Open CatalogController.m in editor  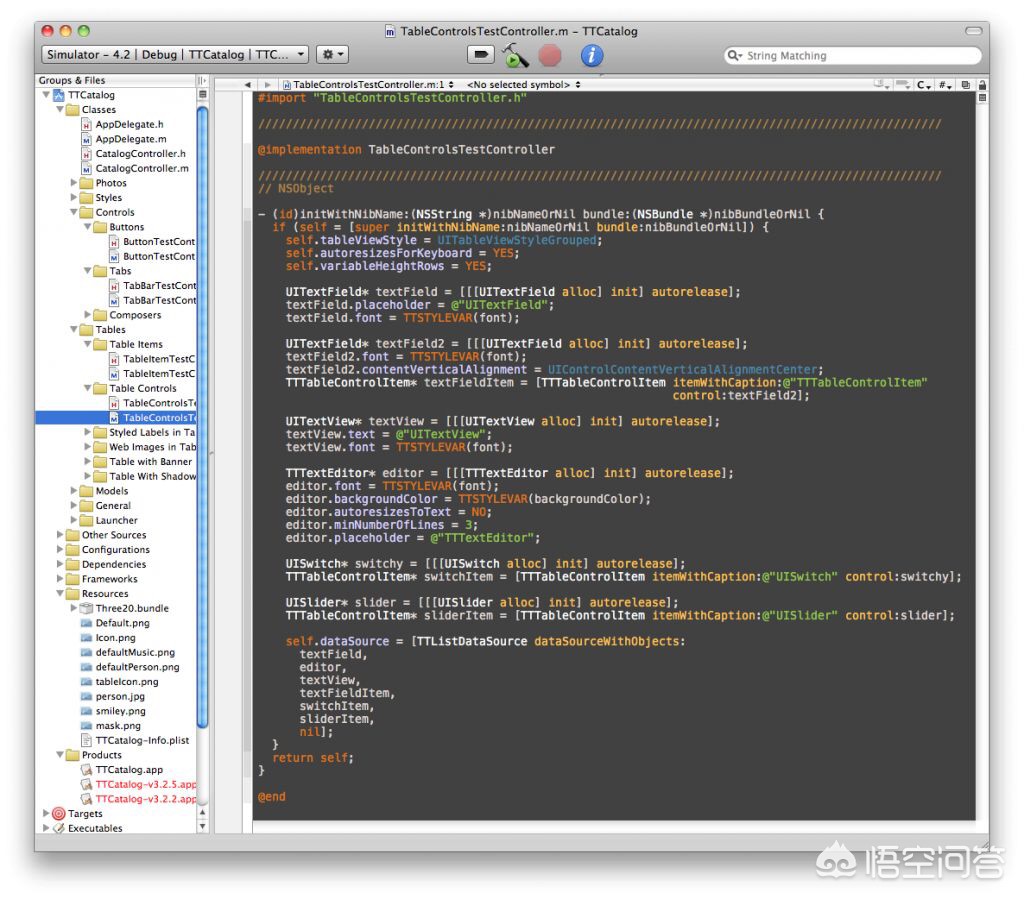pos(142,168)
